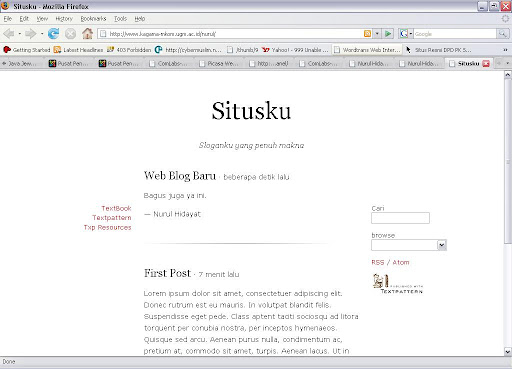Click the Situsku site title heading
Screen dimensions: 512x369
point(251,111)
